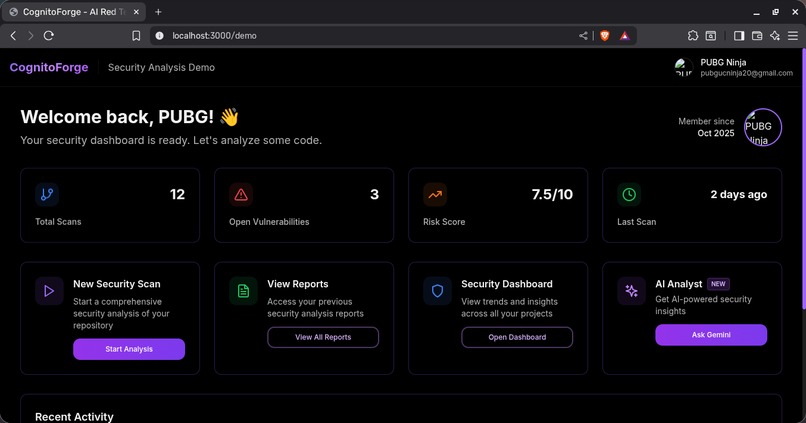Click the "Member since" label
The height and width of the screenshot is (423, 806).
(706, 121)
